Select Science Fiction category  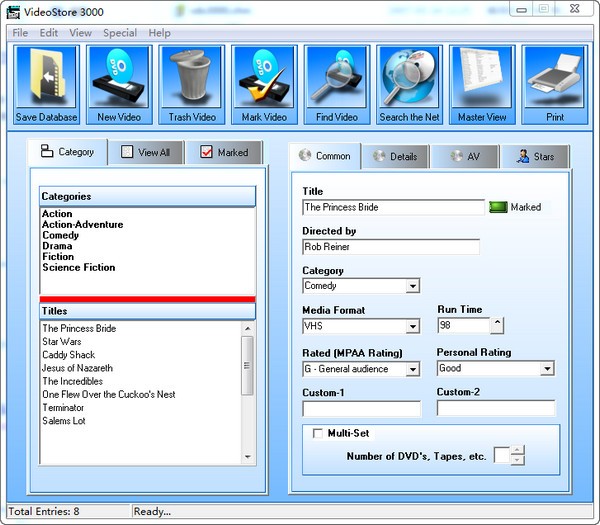[78, 268]
